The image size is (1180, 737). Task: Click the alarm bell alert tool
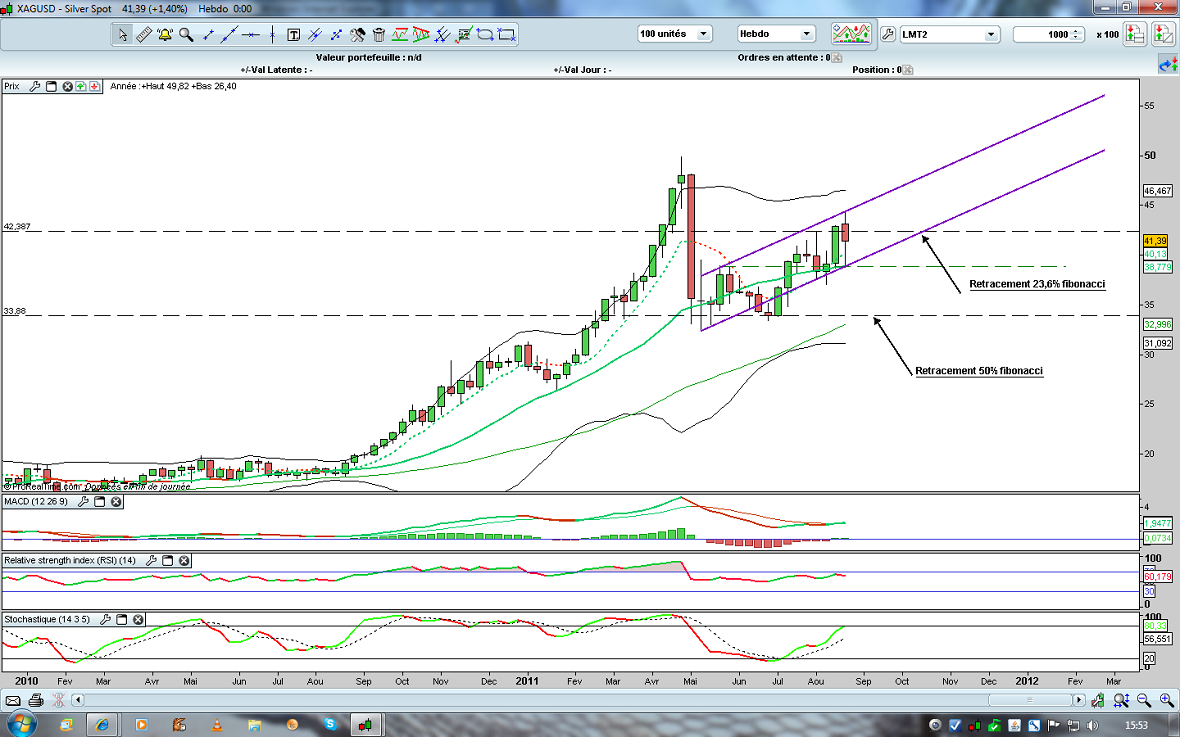(x=164, y=34)
